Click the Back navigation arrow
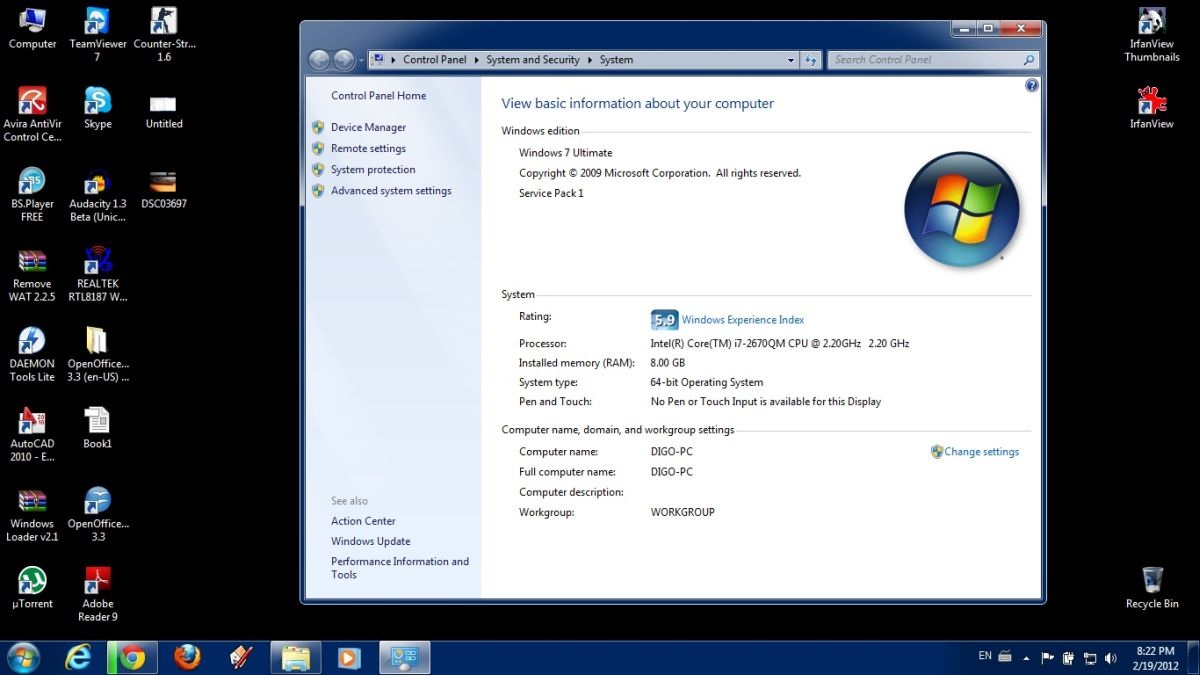 click(319, 60)
